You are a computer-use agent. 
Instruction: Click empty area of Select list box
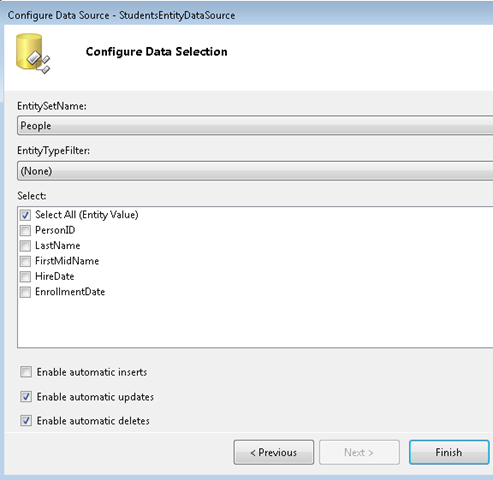pos(255,323)
